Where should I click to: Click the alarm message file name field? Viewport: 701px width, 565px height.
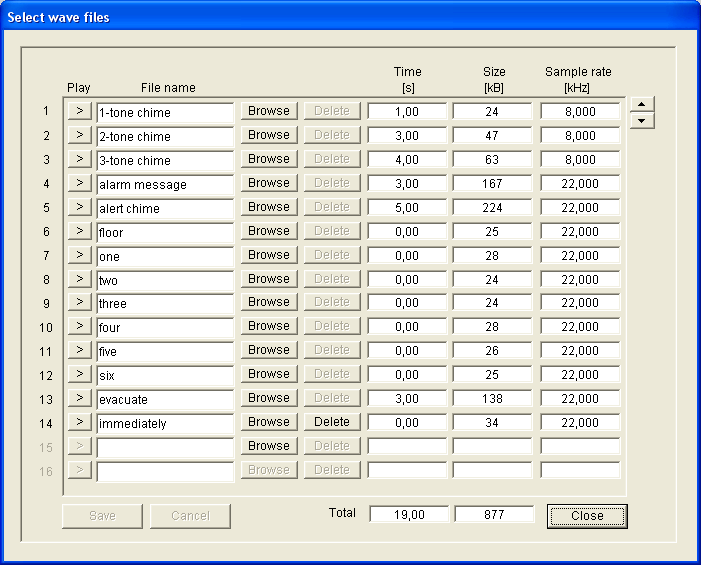click(165, 185)
